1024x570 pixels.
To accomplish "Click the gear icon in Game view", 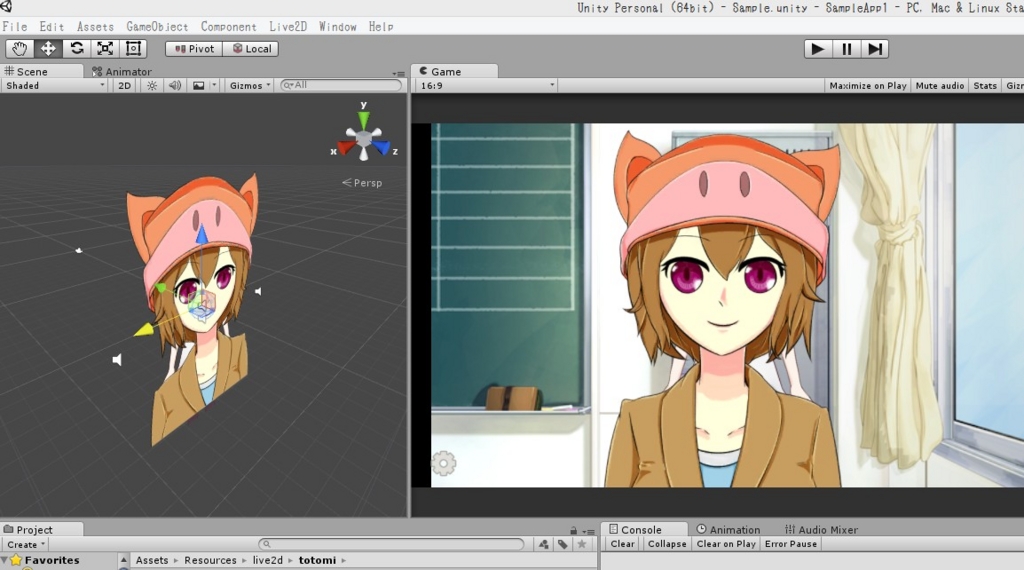I will [x=444, y=464].
